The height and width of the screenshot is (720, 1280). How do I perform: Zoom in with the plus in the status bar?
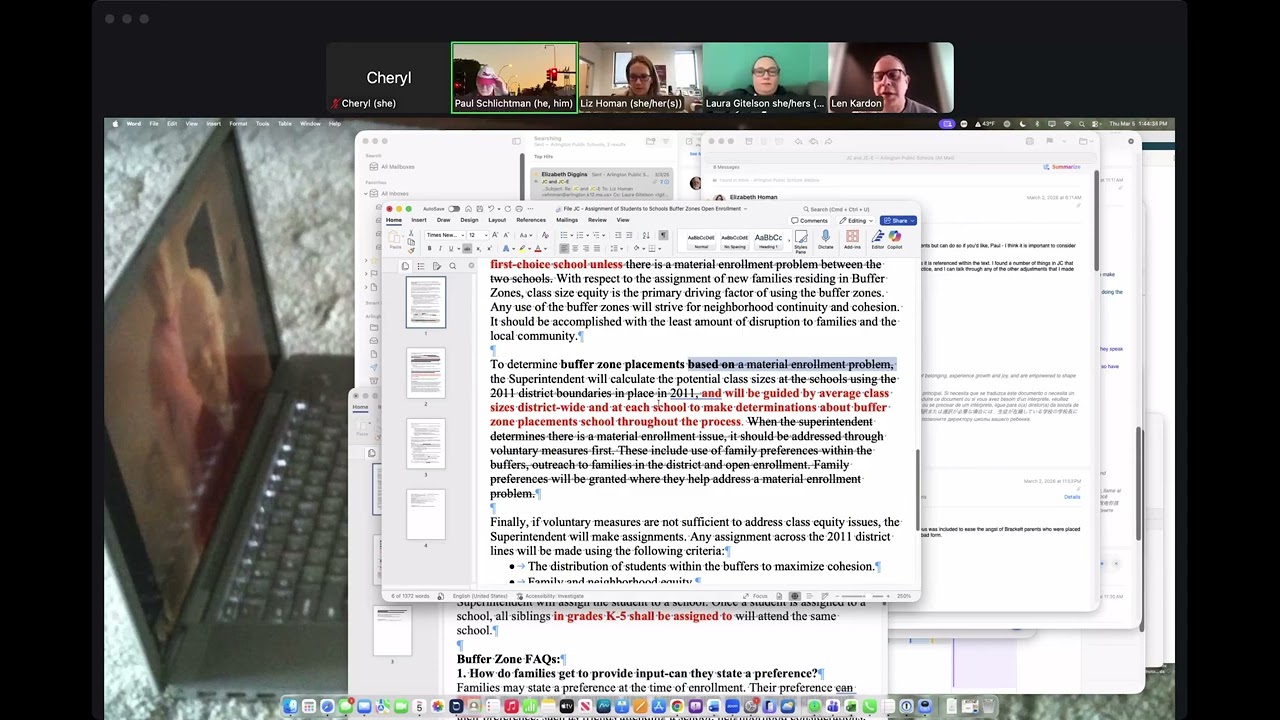click(x=888, y=596)
